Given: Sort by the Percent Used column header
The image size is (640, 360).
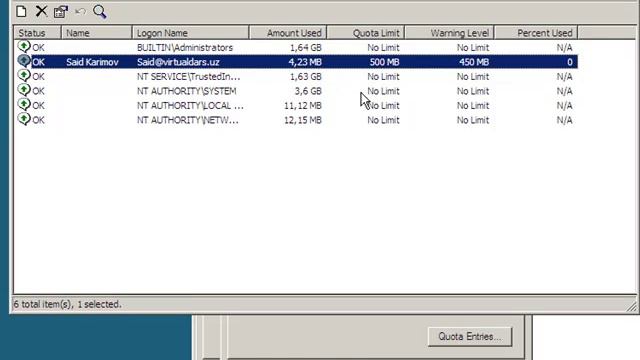Looking at the screenshot, I should coord(536,33).
